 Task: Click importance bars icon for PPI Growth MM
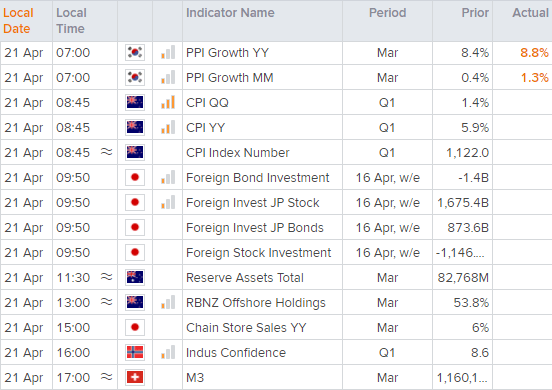click(x=168, y=77)
